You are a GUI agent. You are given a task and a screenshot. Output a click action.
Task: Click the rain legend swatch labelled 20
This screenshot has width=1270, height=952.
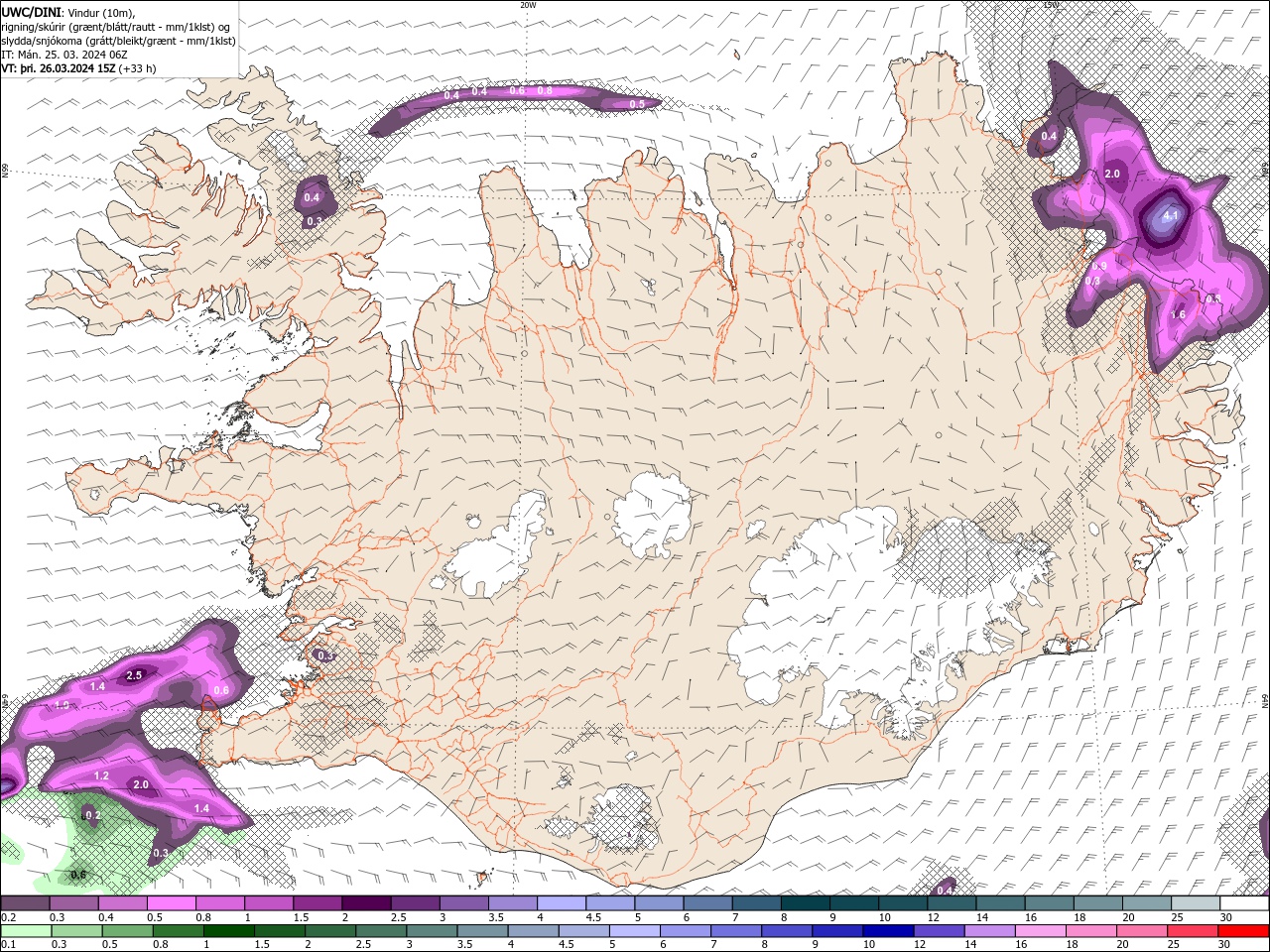point(1141,930)
